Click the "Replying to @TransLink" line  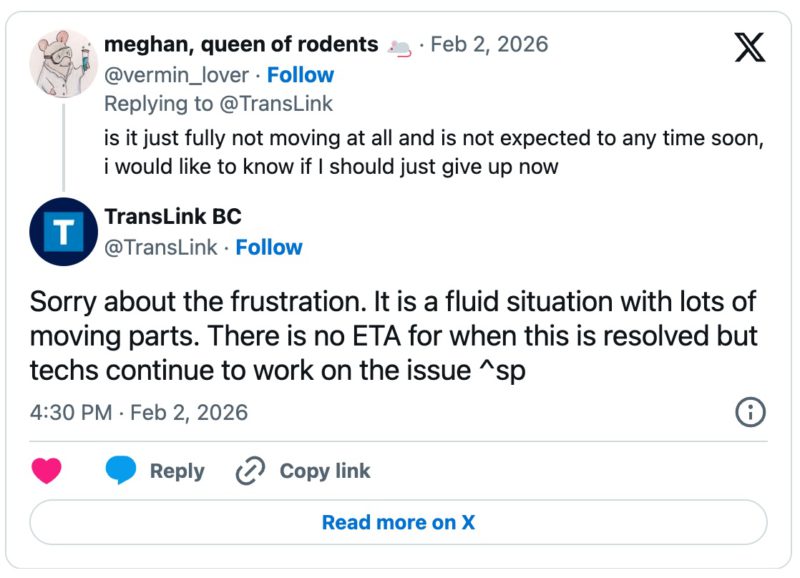pyautogui.click(x=218, y=104)
